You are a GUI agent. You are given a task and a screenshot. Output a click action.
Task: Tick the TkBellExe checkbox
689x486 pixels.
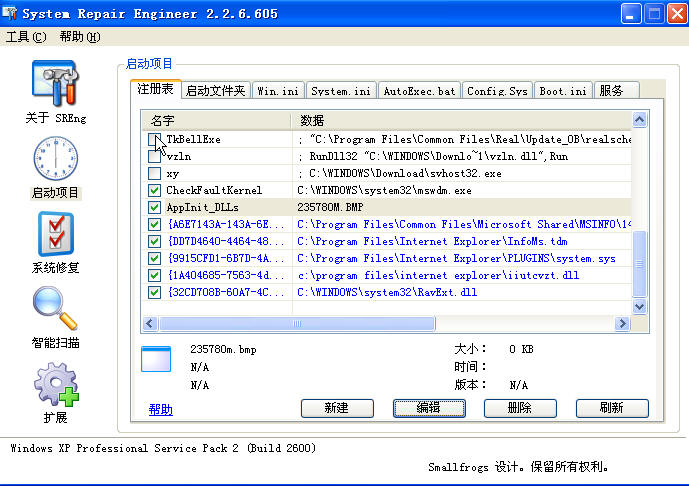(154, 140)
